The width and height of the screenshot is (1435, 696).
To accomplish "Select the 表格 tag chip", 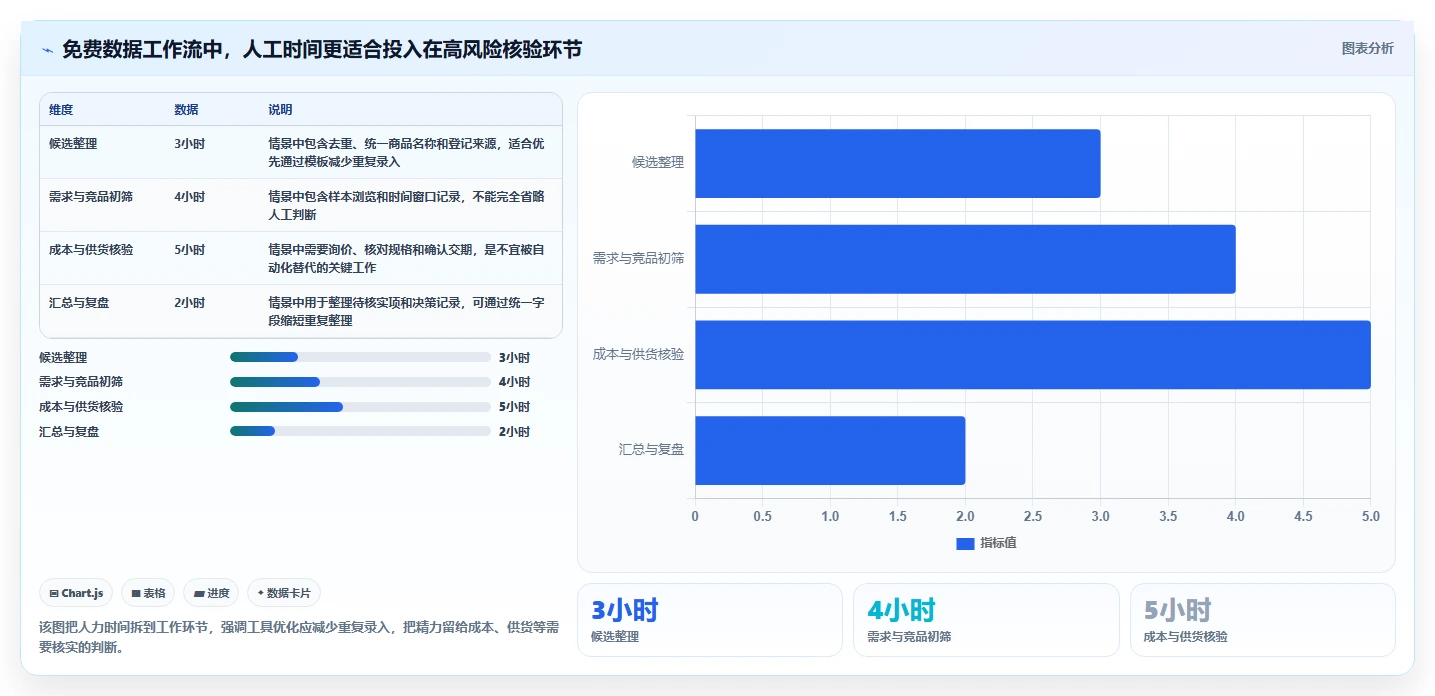I will [x=148, y=593].
